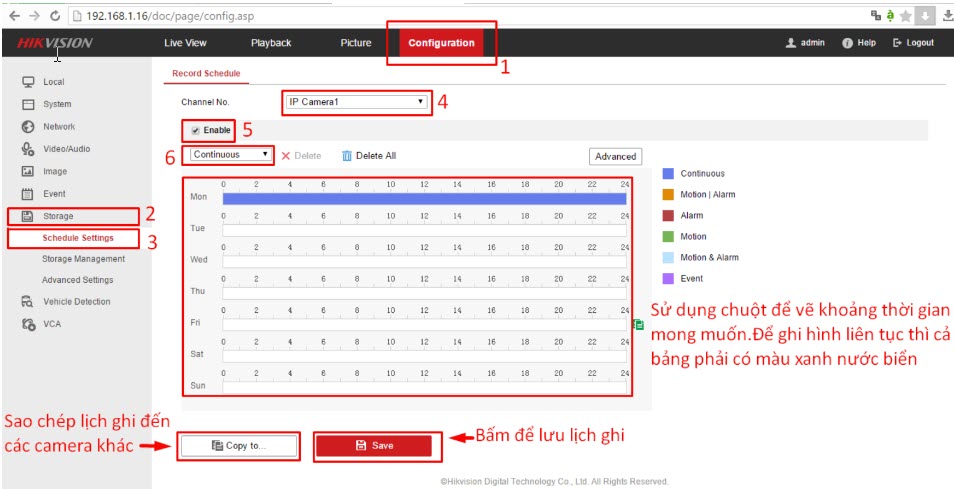The image size is (954, 489).
Task: Switch to the Live View tab
Action: pyautogui.click(x=185, y=43)
